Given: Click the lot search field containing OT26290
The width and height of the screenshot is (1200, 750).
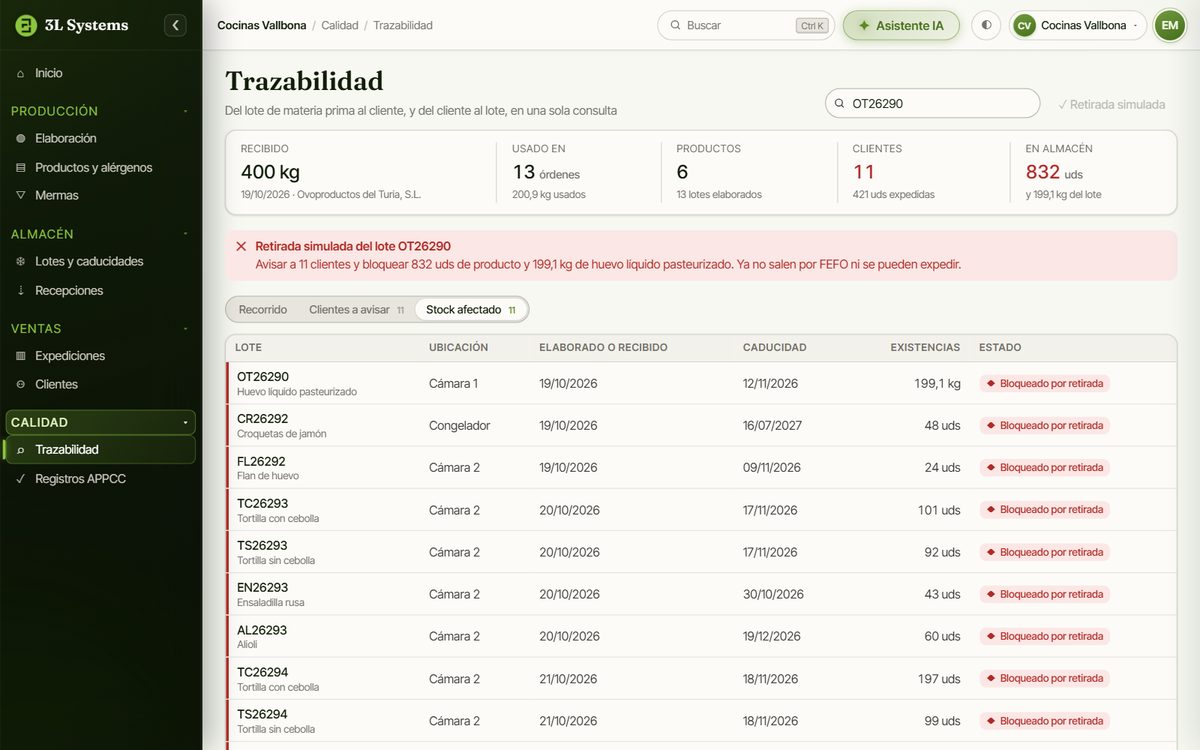Looking at the screenshot, I should (932, 103).
